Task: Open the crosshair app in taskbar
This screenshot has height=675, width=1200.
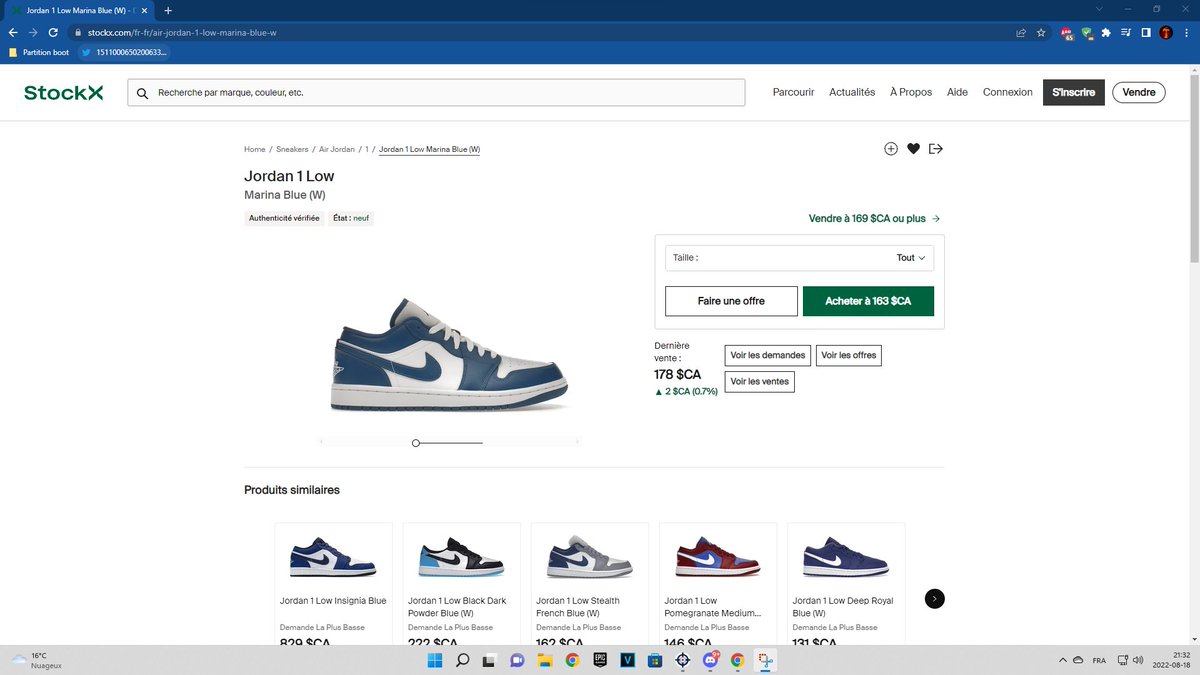Action: [x=682, y=660]
